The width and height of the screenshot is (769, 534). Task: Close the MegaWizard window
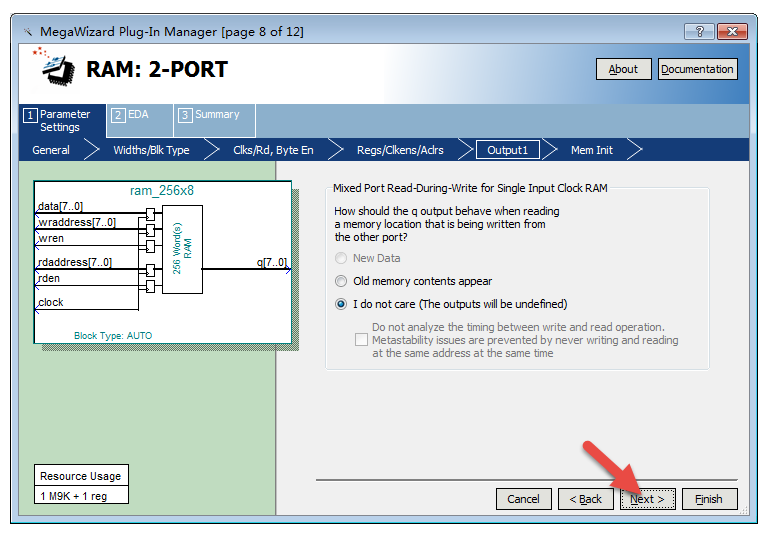pos(732,32)
